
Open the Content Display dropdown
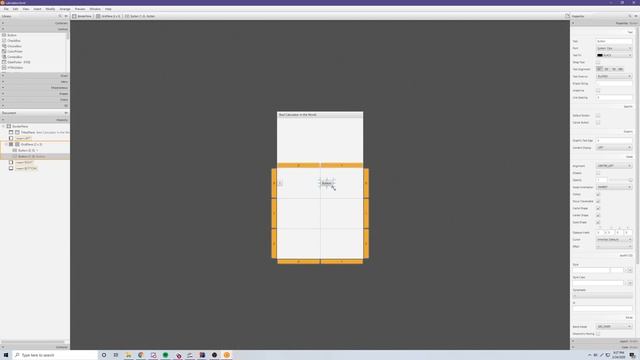[x=613, y=148]
